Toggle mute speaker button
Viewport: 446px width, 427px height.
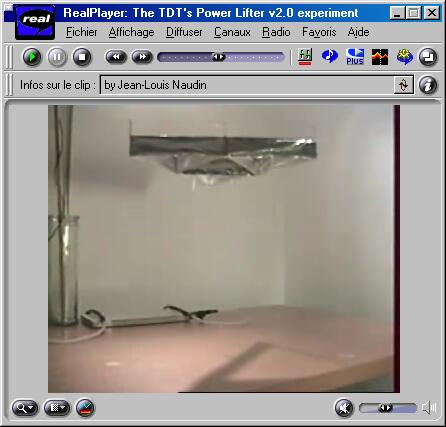(x=344, y=407)
